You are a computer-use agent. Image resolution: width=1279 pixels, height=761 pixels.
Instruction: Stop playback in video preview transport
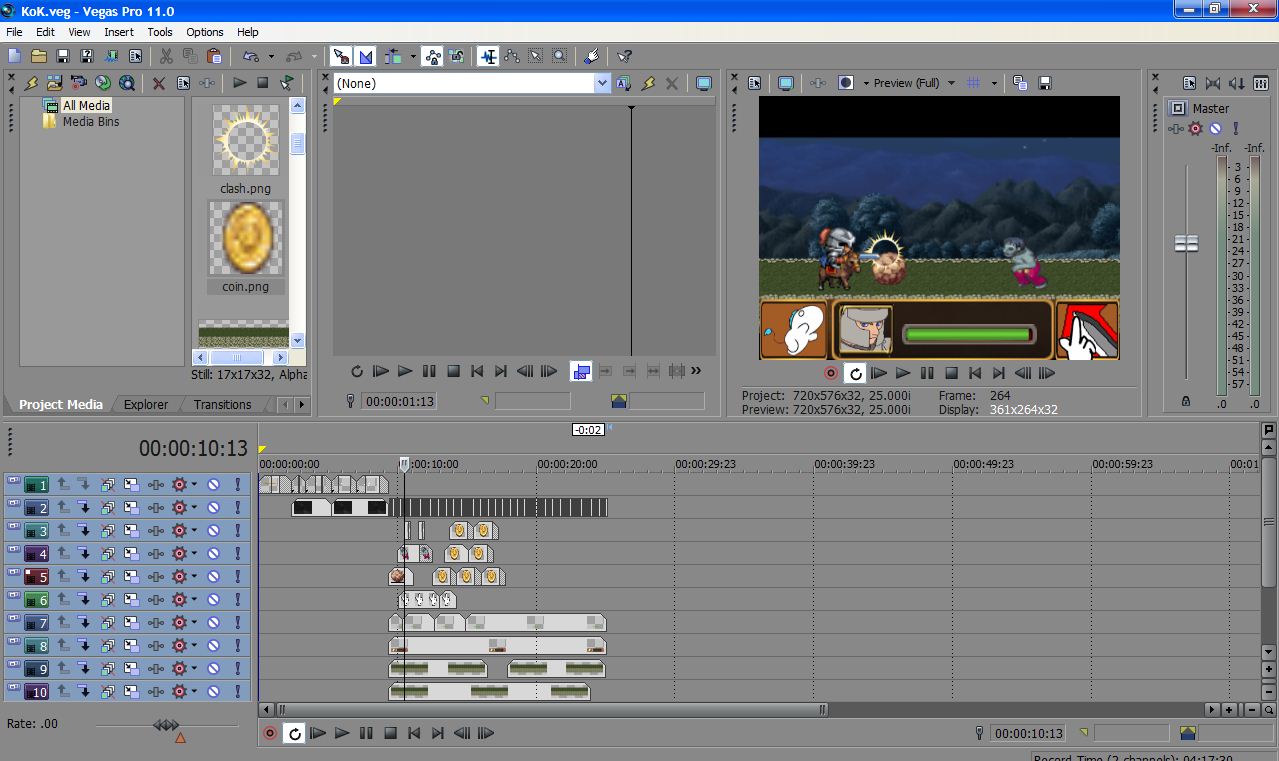[x=951, y=373]
